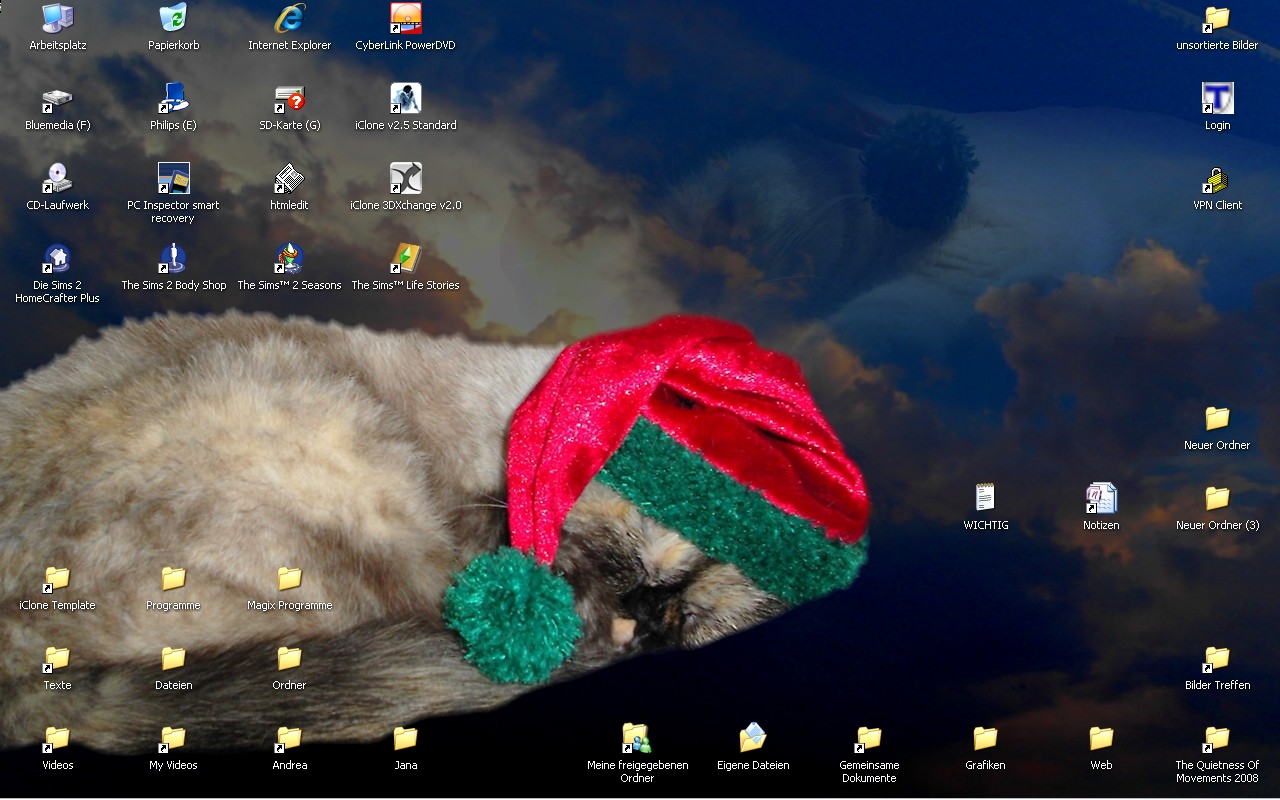Click the SD-Karte (G) drive icon
The width and height of the screenshot is (1280, 800).
(x=289, y=99)
